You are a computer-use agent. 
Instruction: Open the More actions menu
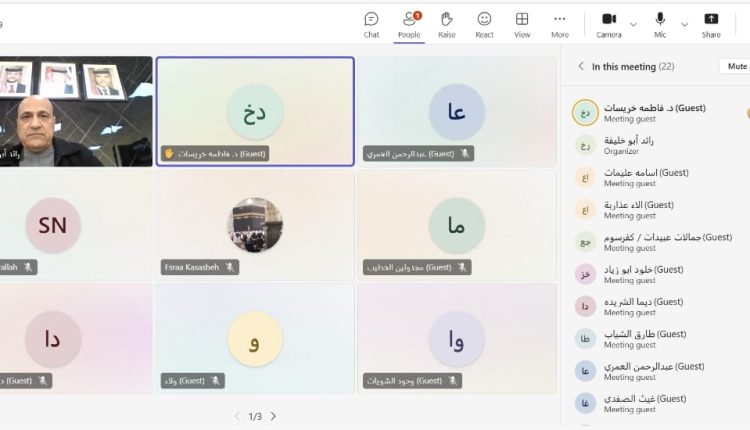point(560,24)
